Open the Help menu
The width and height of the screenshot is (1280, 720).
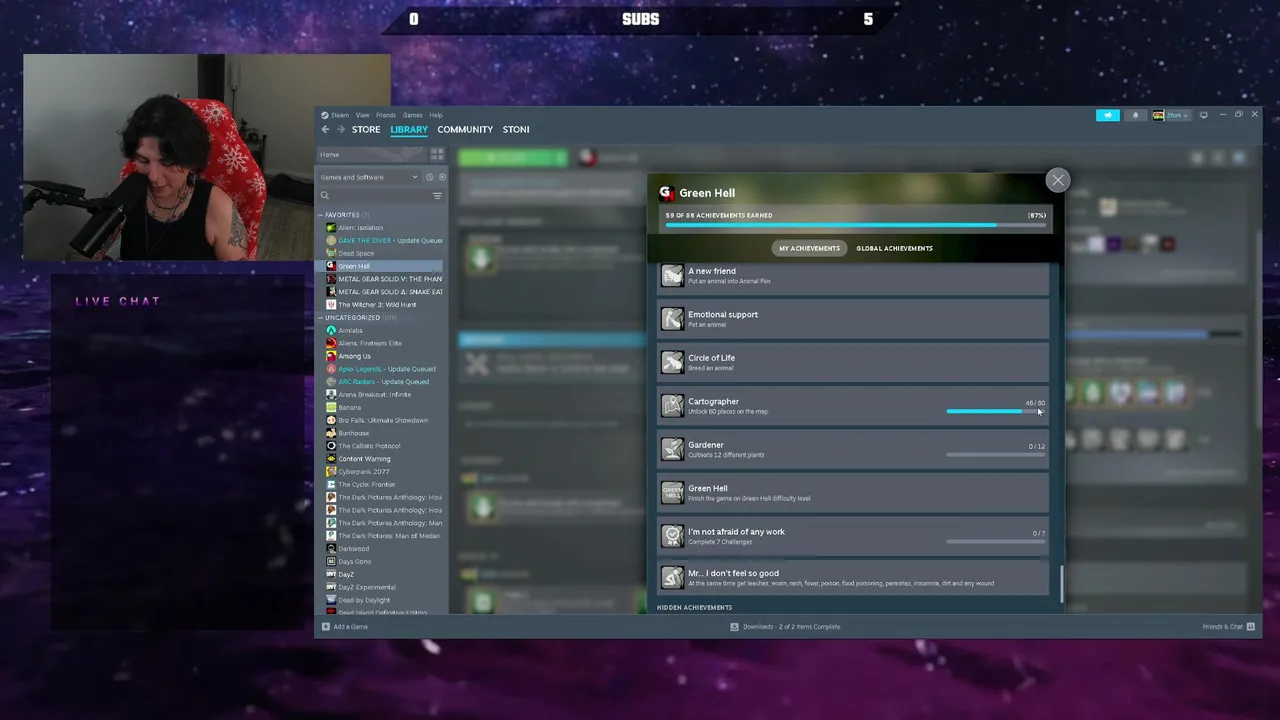(436, 115)
